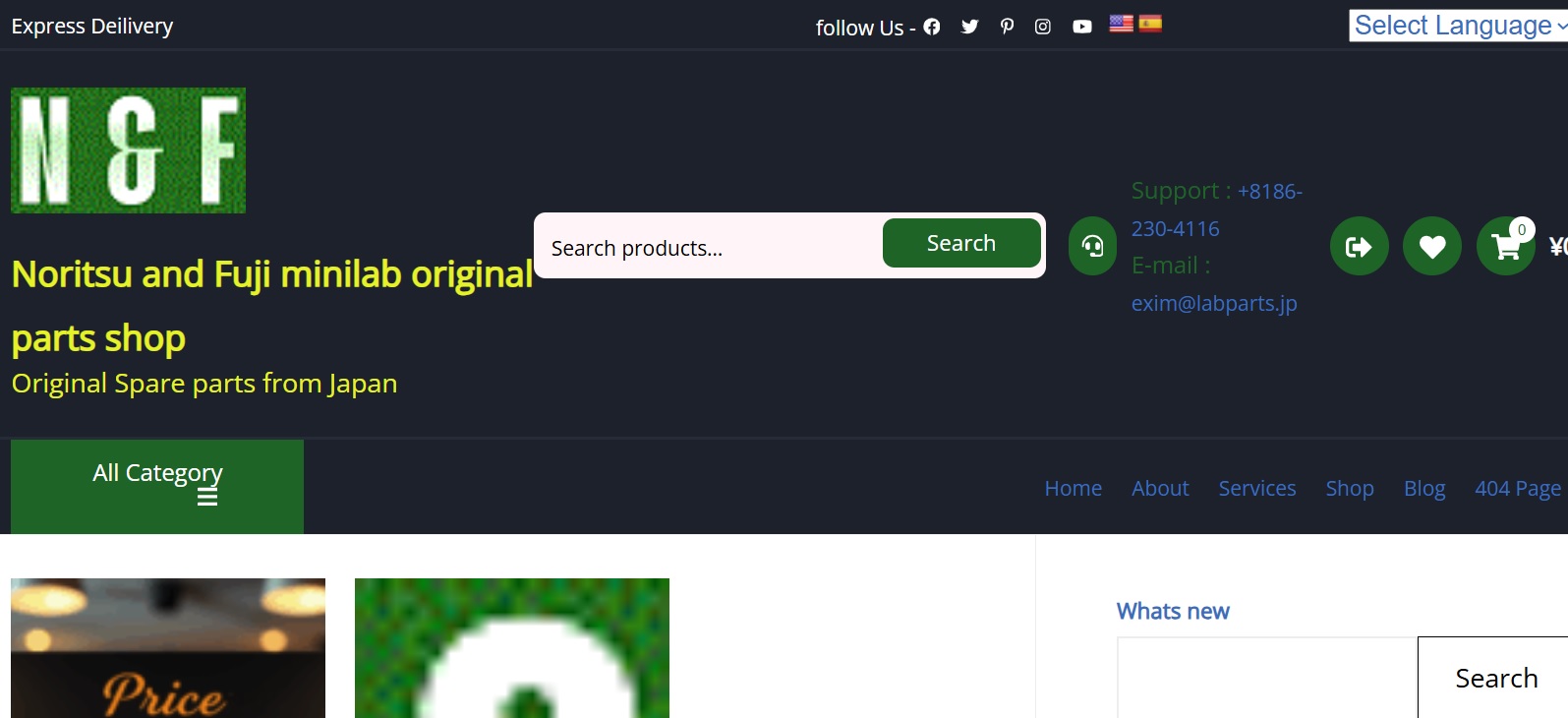Open the Price thumbnail image

pyautogui.click(x=168, y=648)
